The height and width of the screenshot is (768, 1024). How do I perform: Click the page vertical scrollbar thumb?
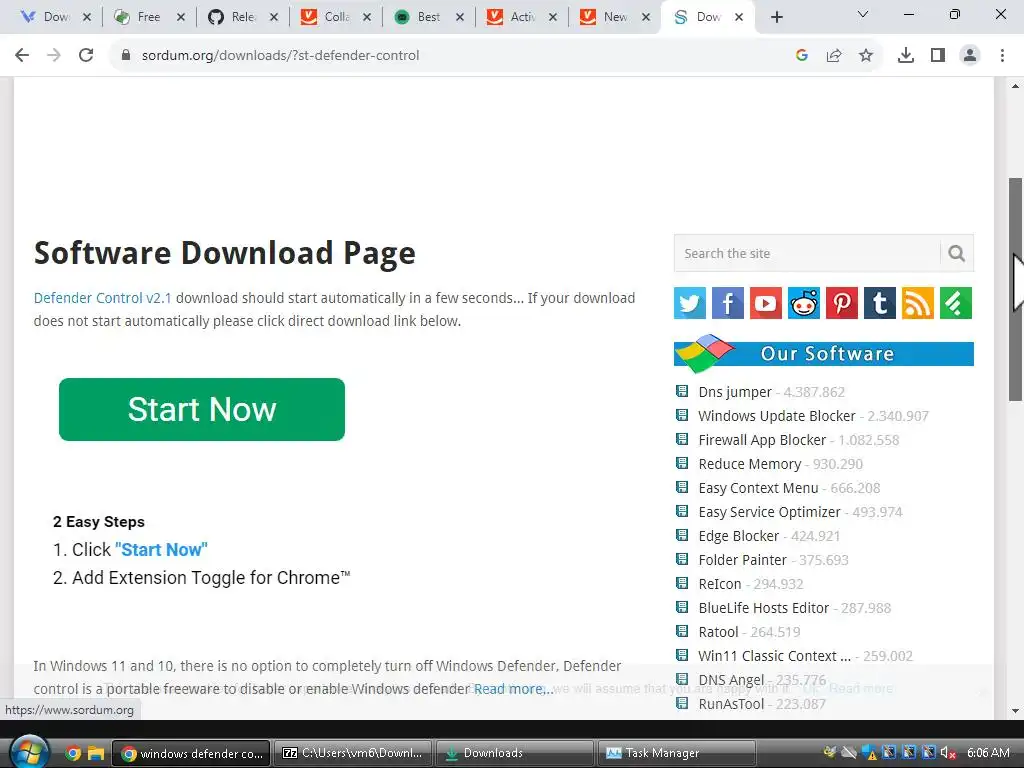pyautogui.click(x=1016, y=289)
